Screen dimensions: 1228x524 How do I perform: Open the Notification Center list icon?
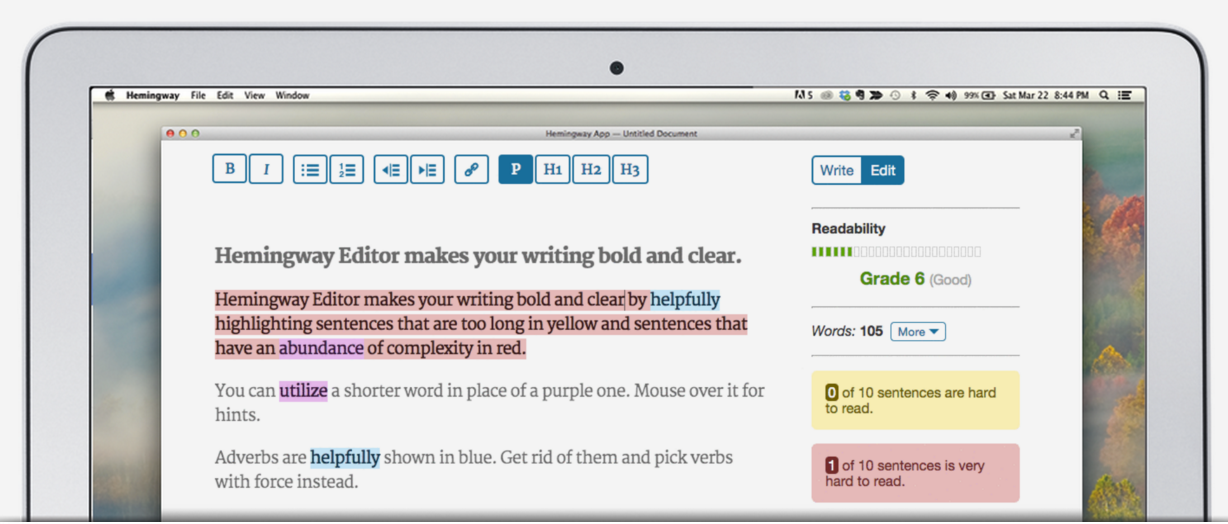point(1124,95)
